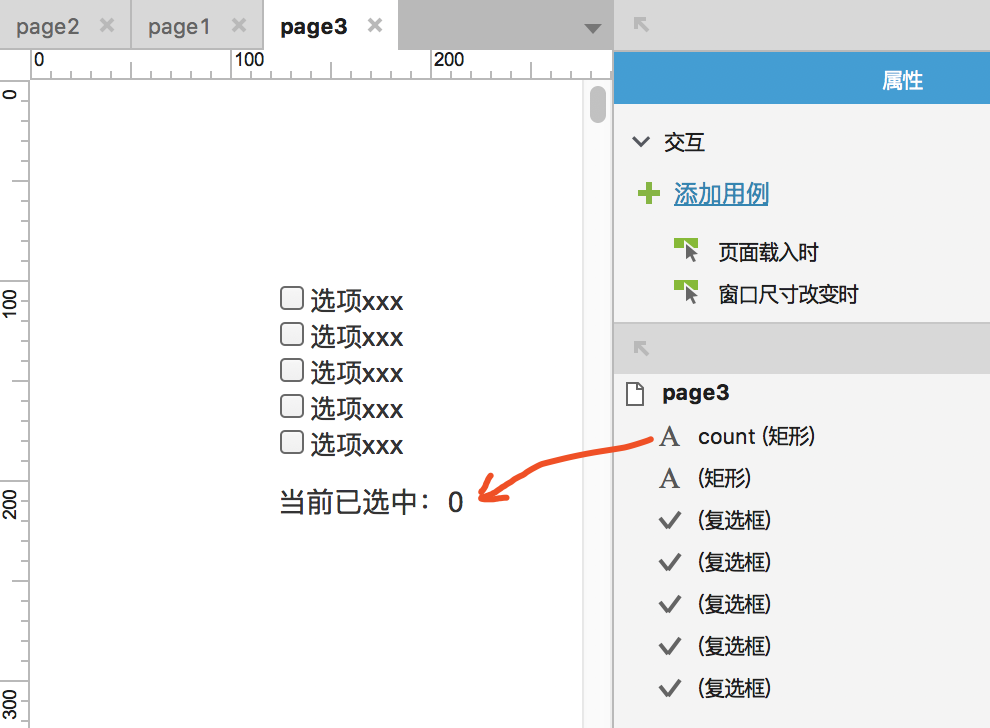990x728 pixels.
Task: Select the fourth (复选框) outline item
Action: coord(734,646)
